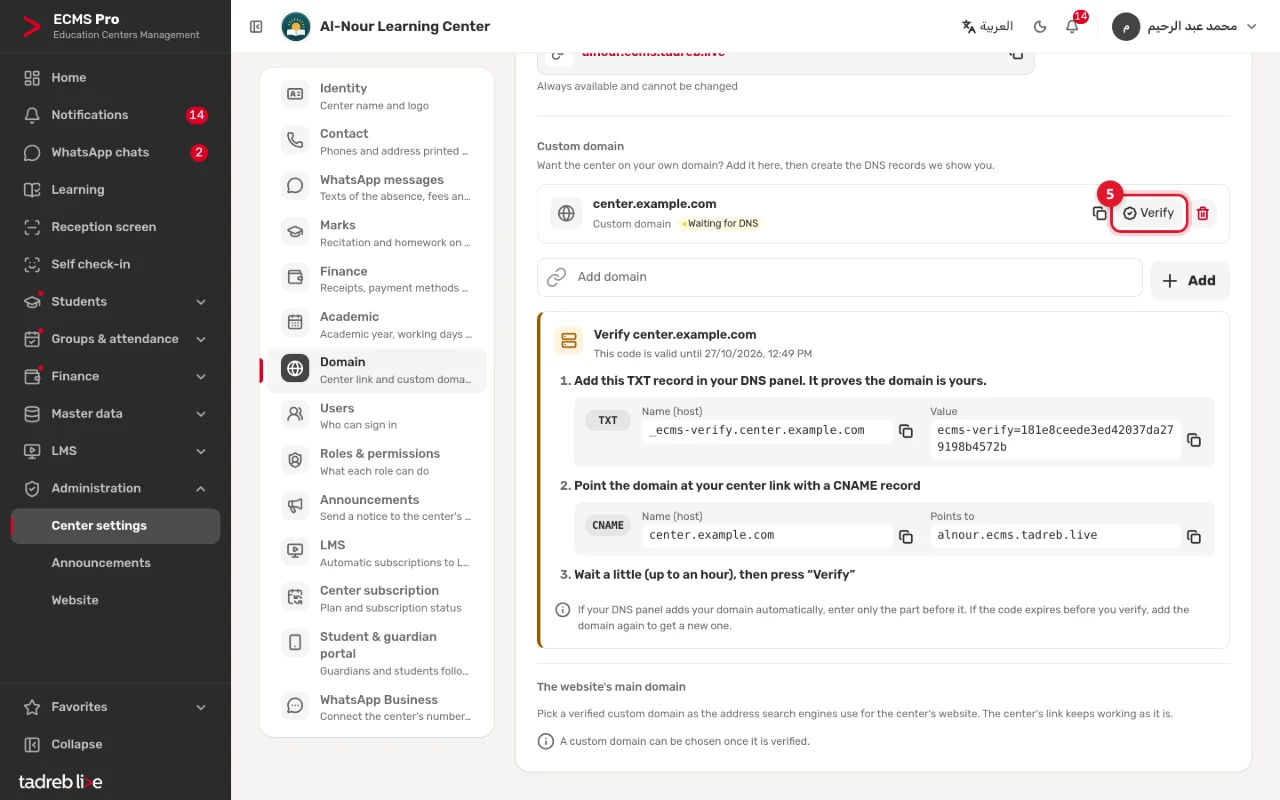Open Home in the sidebar
The image size is (1280, 800).
click(115, 78)
